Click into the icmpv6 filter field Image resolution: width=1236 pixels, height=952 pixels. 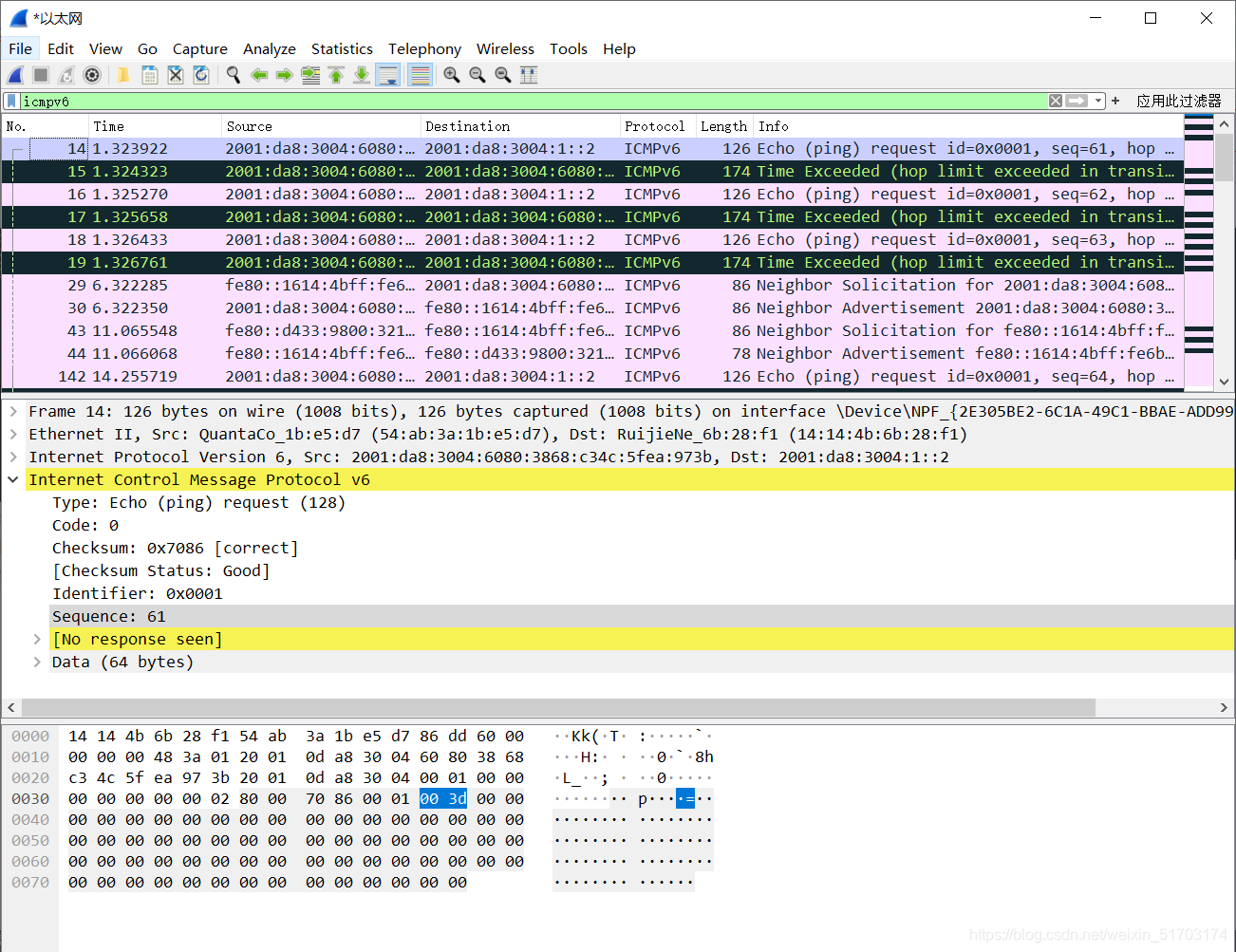pos(532,101)
